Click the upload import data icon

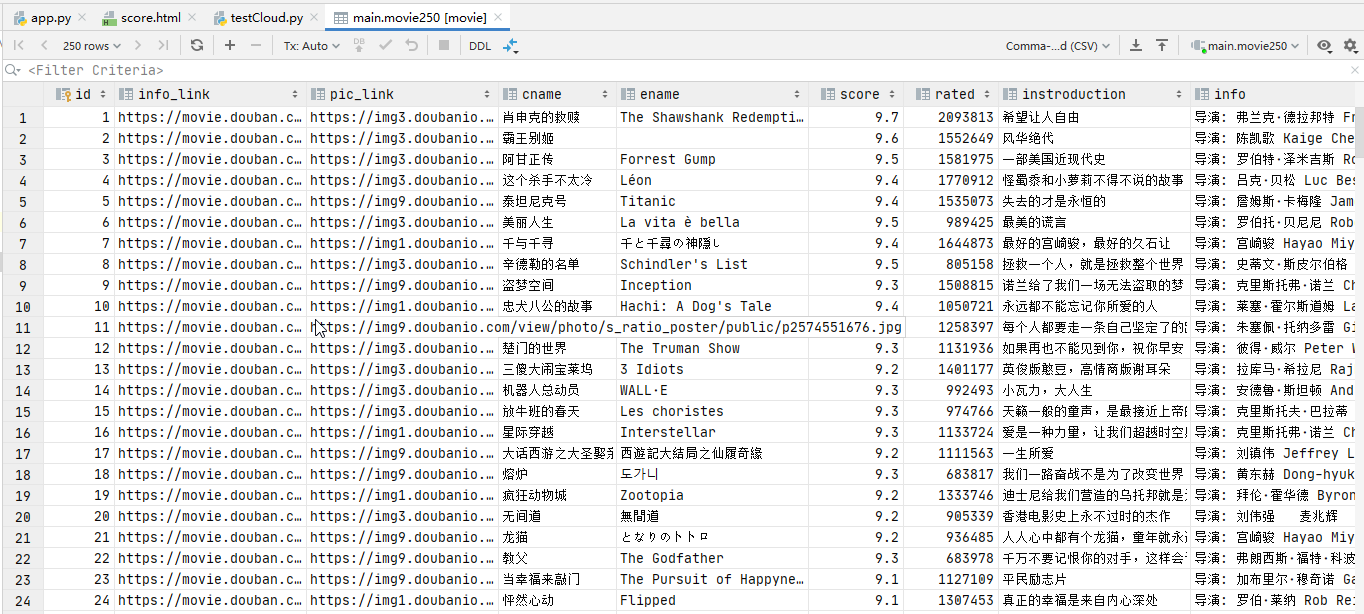point(1162,46)
